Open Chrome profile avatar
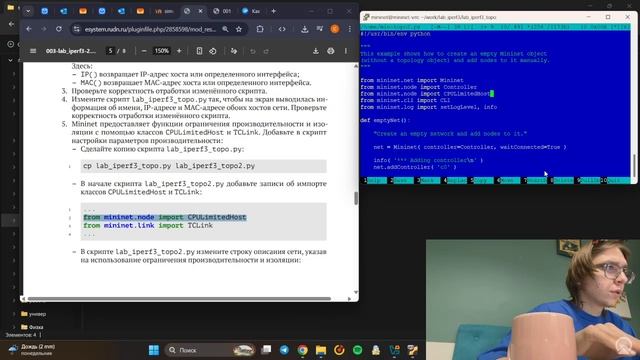Viewport: 640px width, 360px height. click(335, 29)
